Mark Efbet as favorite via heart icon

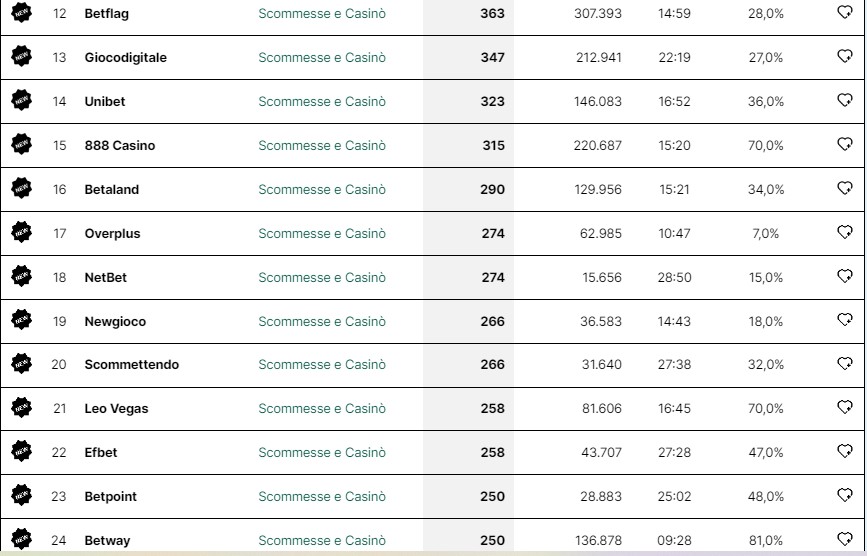[x=844, y=452]
